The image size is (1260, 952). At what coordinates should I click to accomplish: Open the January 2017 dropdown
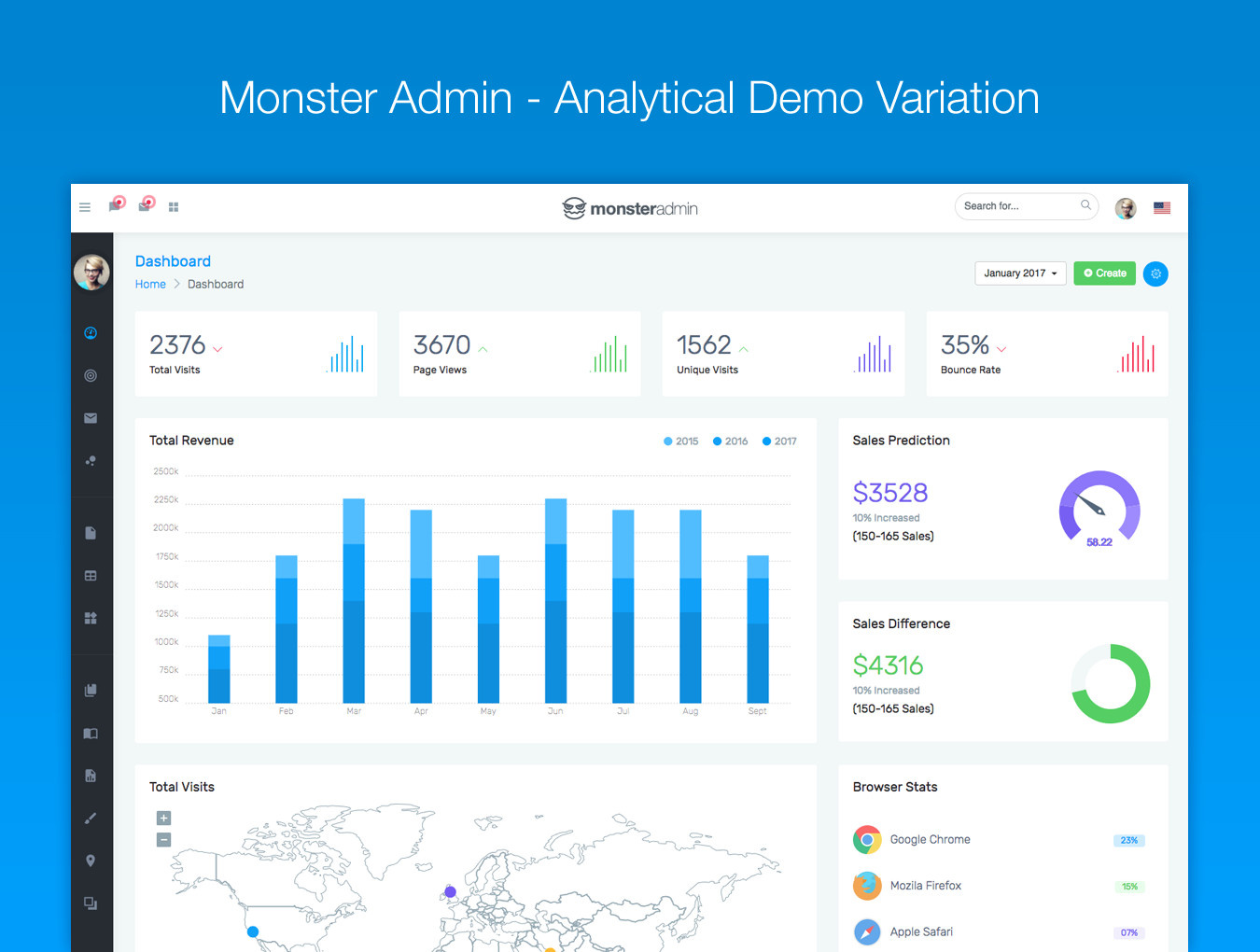coord(1020,273)
